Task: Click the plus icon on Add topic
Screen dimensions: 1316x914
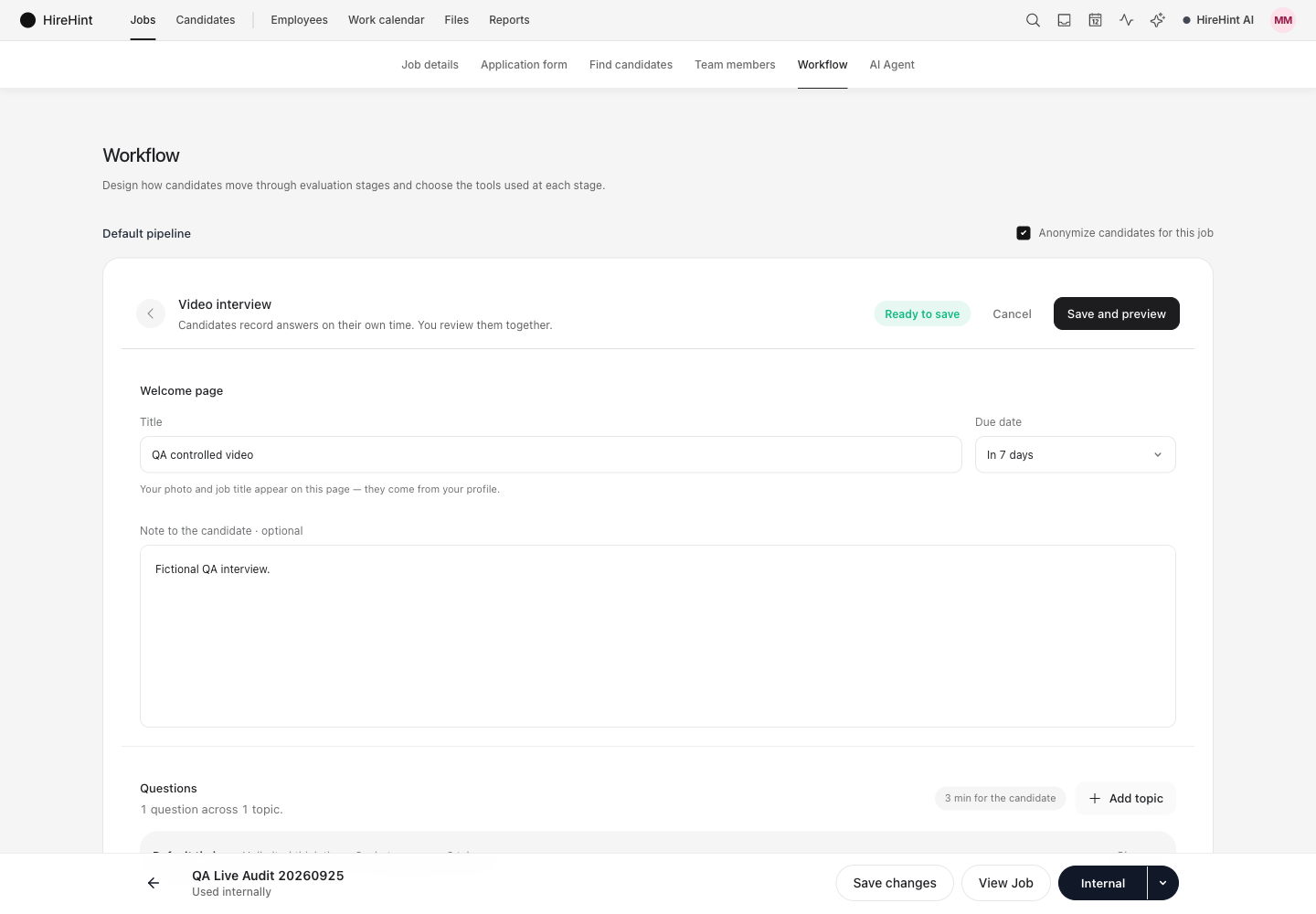Action: pyautogui.click(x=1095, y=798)
